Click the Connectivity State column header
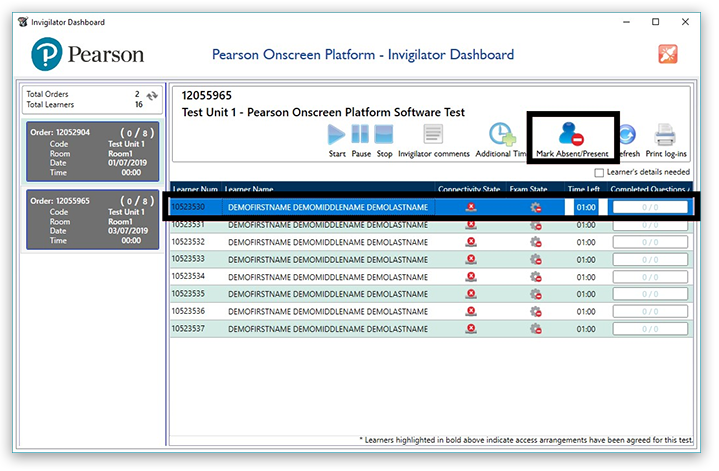Viewport: 719px width, 471px height. pyautogui.click(x=468, y=189)
